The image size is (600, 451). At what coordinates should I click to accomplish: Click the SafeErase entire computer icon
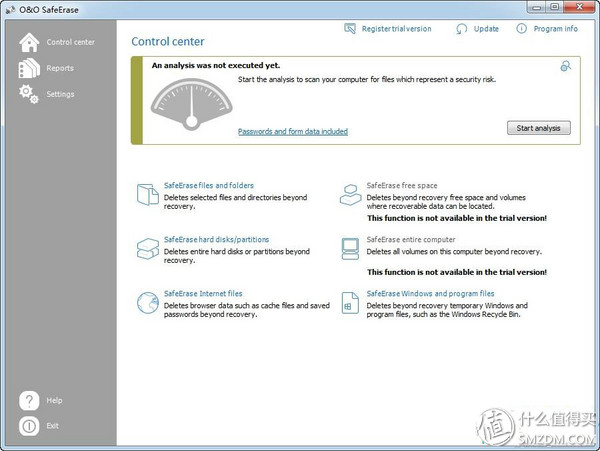[x=350, y=249]
